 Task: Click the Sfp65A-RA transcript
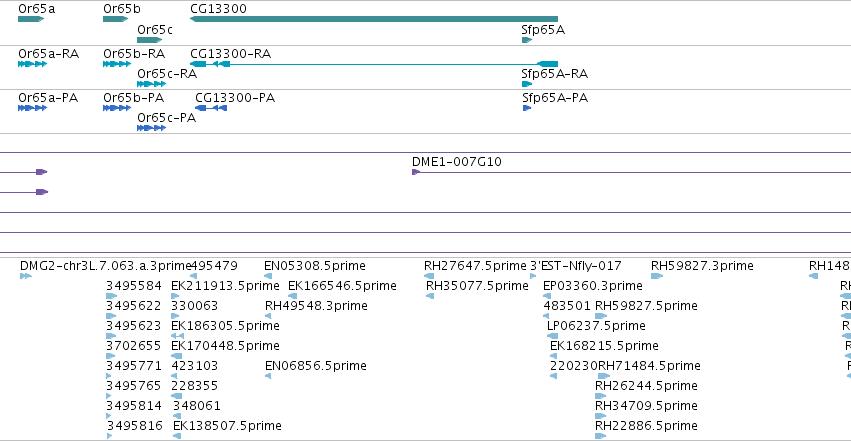527,84
